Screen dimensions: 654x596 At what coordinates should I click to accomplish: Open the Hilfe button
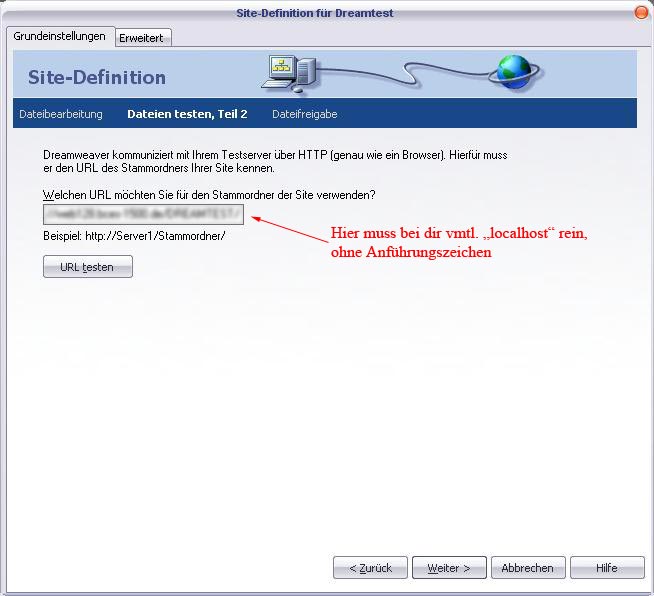[x=607, y=568]
